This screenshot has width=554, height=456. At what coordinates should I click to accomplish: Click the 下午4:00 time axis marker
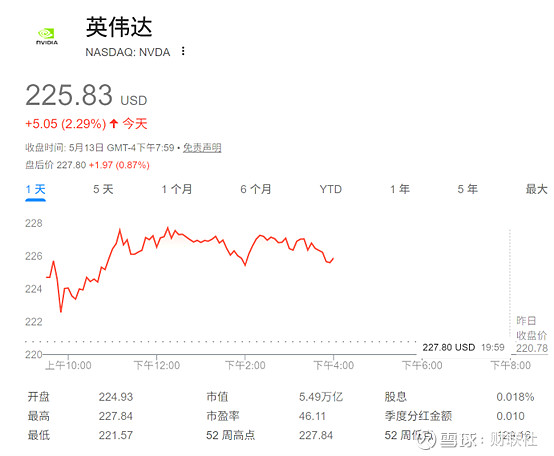pyautogui.click(x=334, y=365)
